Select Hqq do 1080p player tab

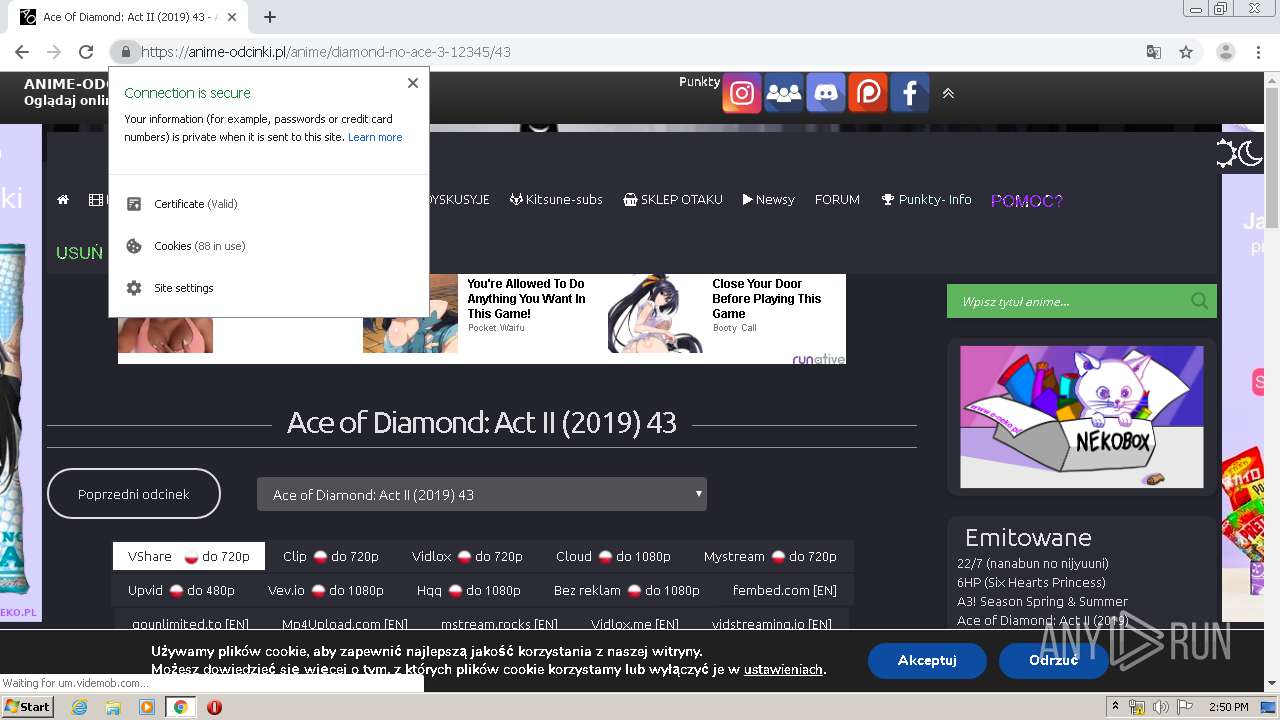click(469, 590)
